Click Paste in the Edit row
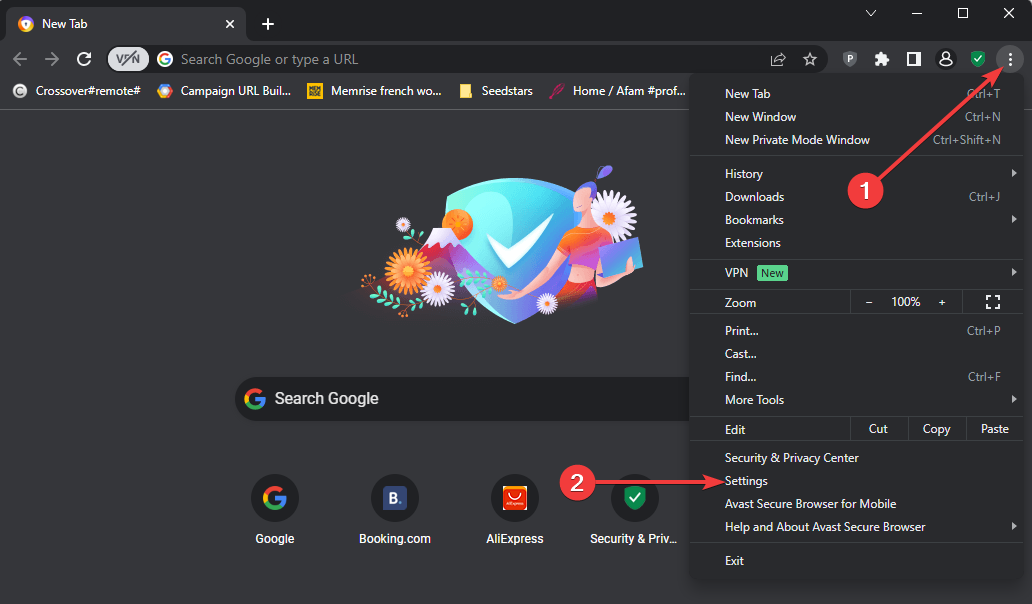The width and height of the screenshot is (1032, 604). coord(994,429)
